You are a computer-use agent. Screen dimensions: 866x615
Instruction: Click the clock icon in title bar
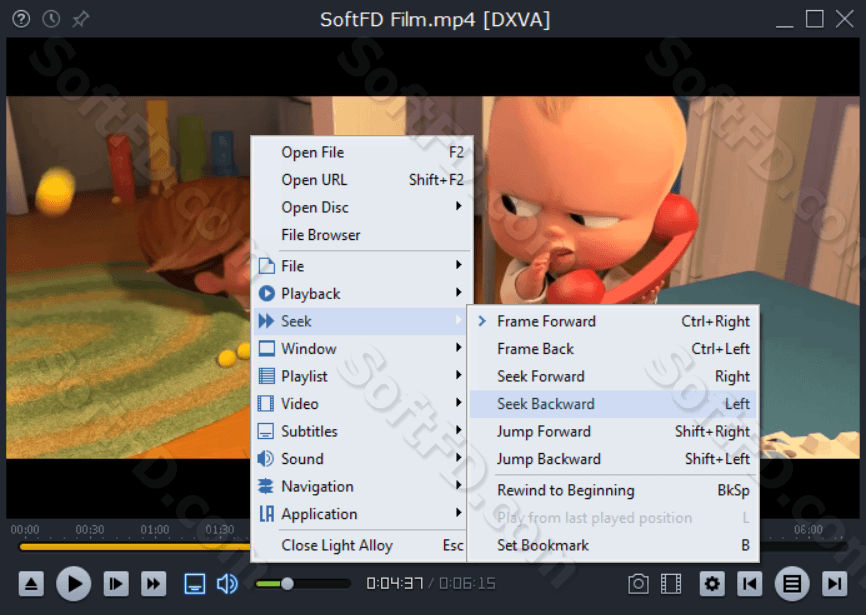tap(51, 19)
